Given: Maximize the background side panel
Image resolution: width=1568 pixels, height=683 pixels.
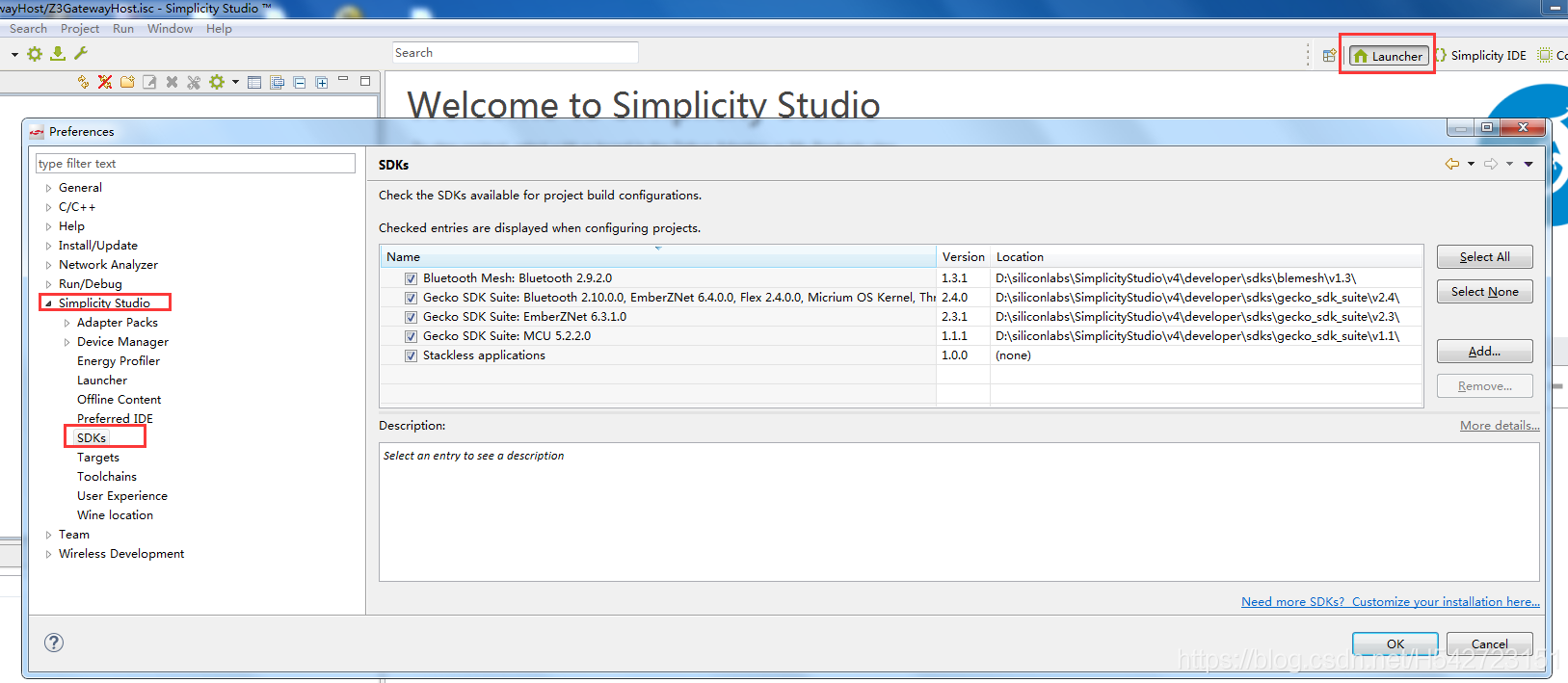Looking at the screenshot, I should 365,81.
